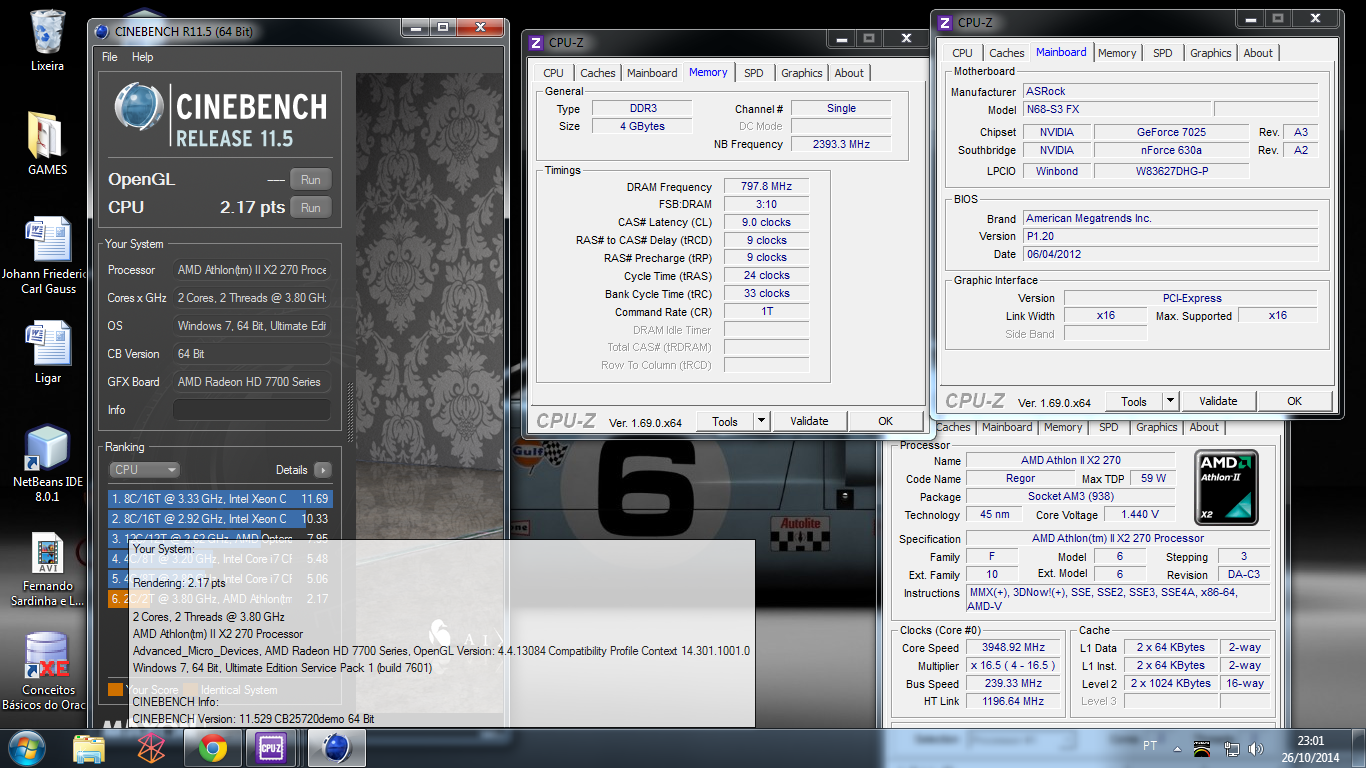Click the pink geometric app taskbar icon
Screen dimensions: 1366x768
point(151,747)
